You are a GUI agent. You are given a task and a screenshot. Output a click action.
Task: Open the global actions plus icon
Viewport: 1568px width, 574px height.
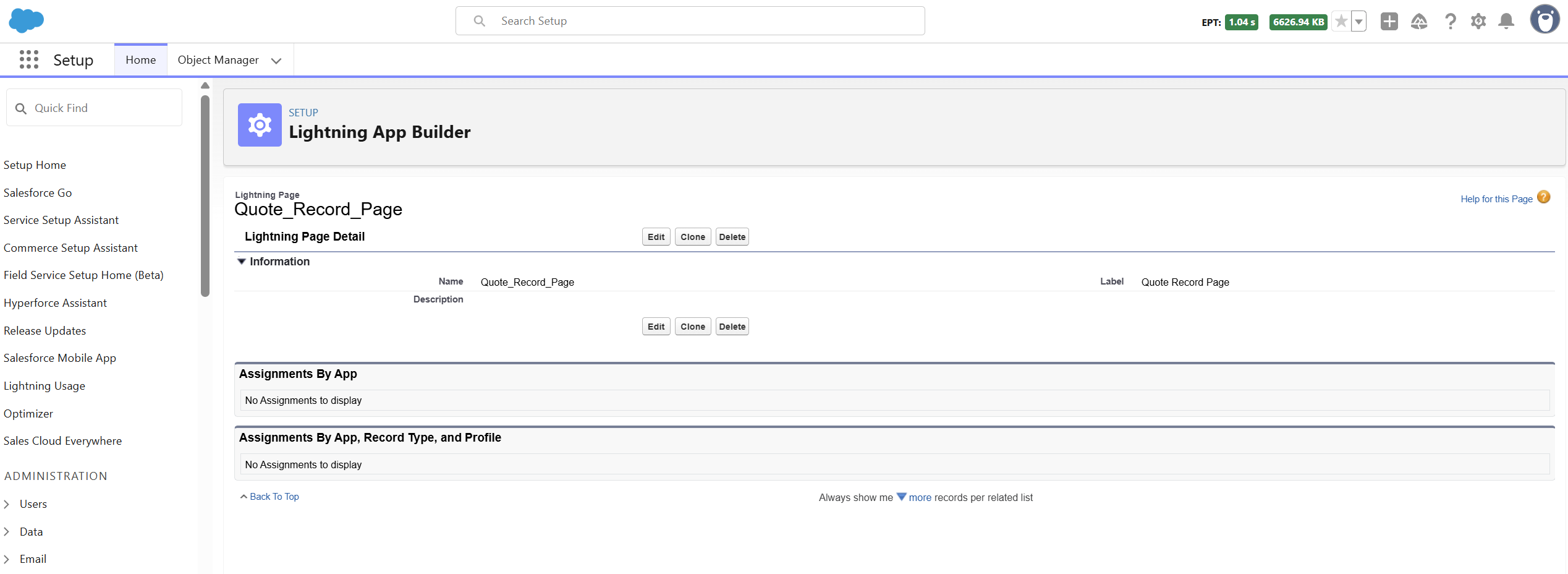pos(1389,22)
